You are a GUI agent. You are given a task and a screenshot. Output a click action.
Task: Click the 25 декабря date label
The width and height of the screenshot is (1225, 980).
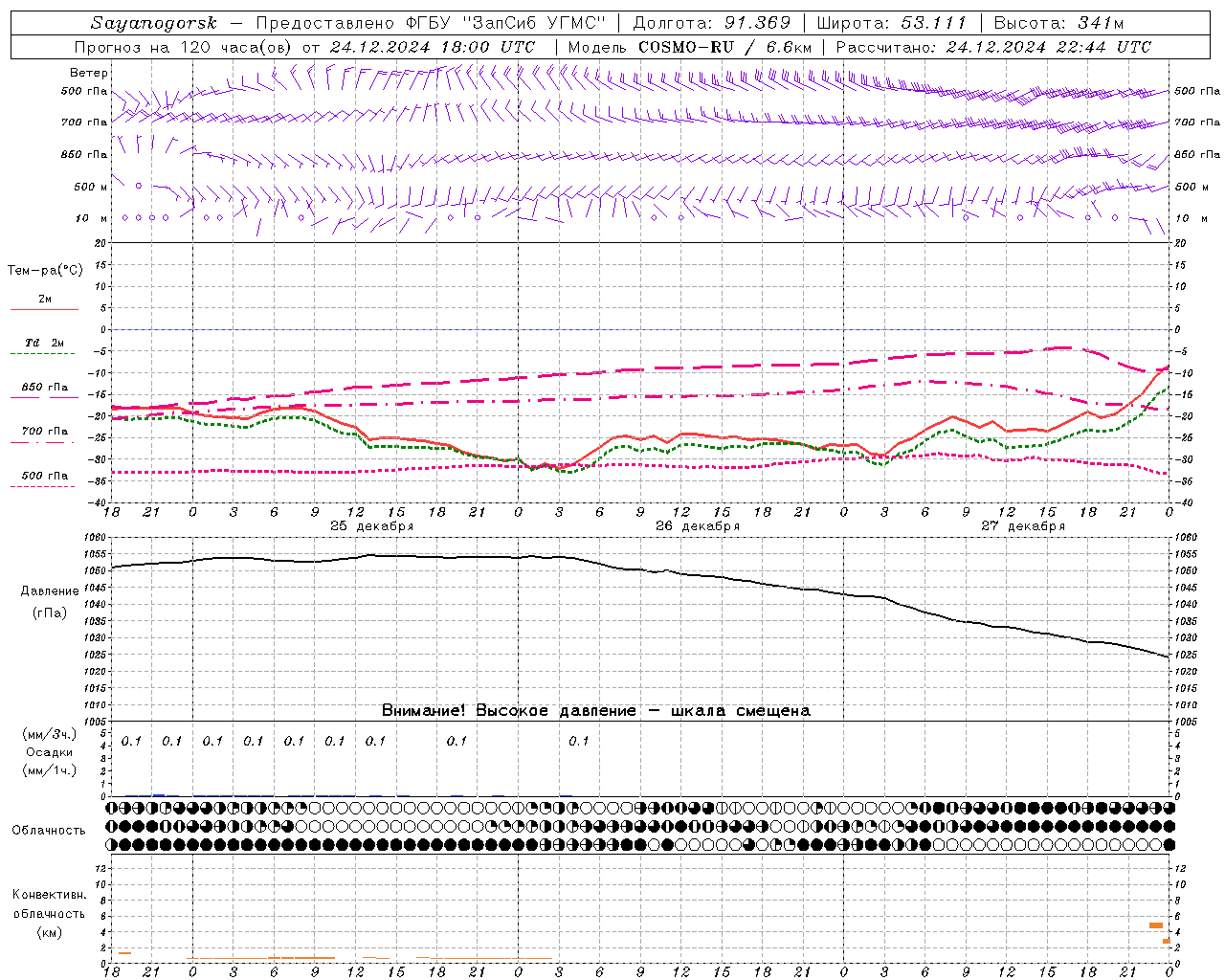tap(372, 526)
